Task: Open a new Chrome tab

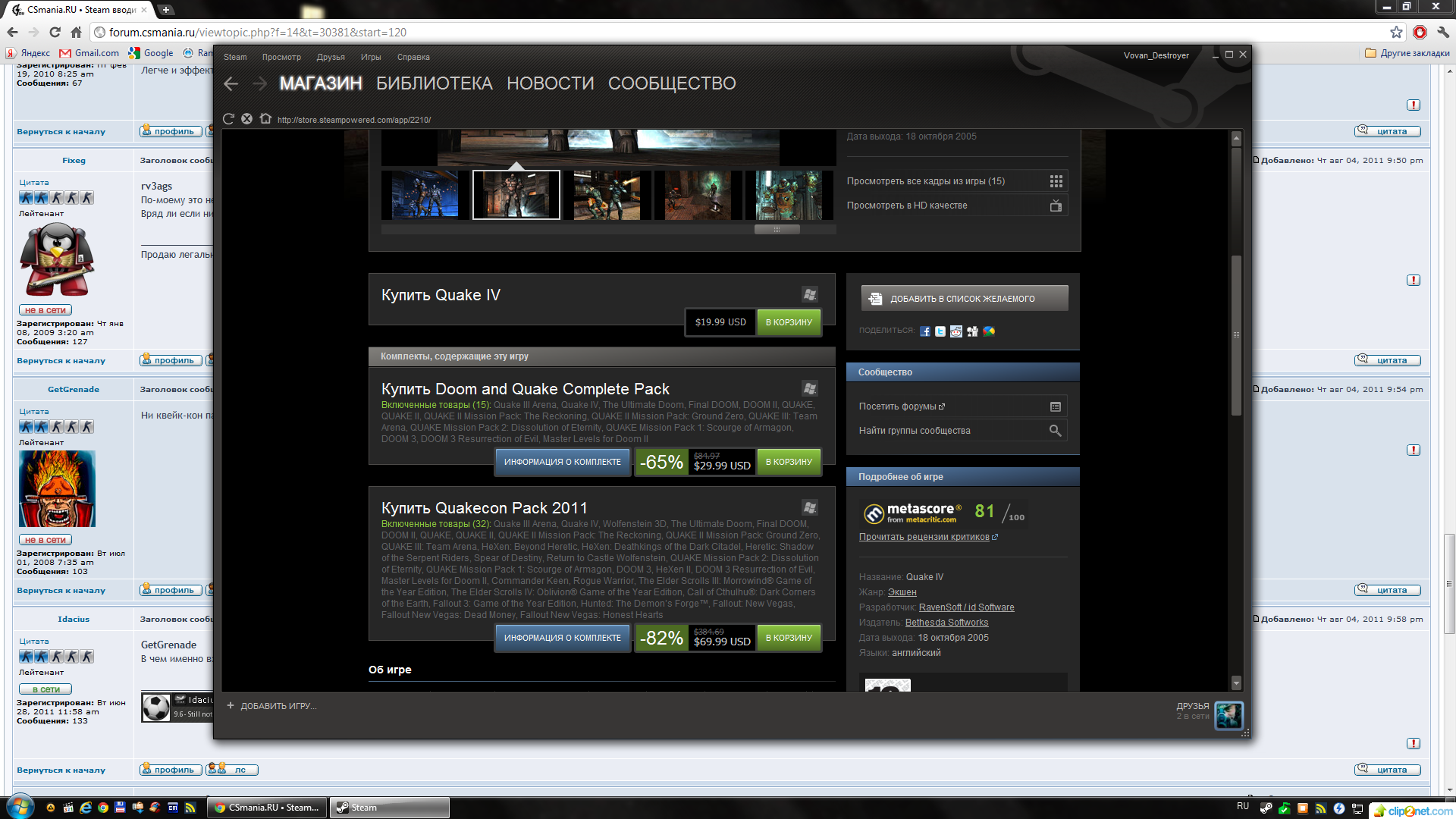Action: pyautogui.click(x=165, y=10)
